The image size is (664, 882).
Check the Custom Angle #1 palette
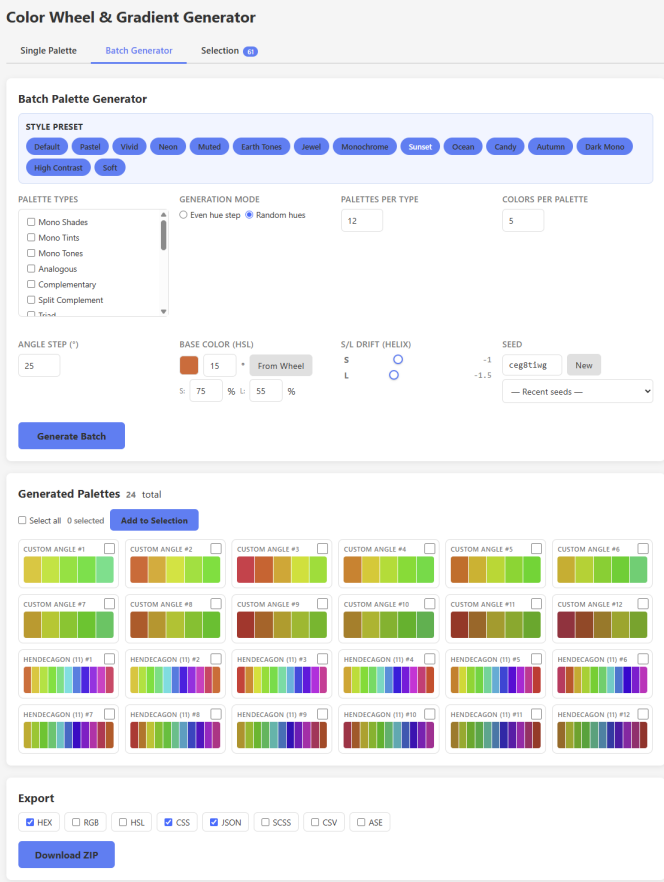click(109, 548)
